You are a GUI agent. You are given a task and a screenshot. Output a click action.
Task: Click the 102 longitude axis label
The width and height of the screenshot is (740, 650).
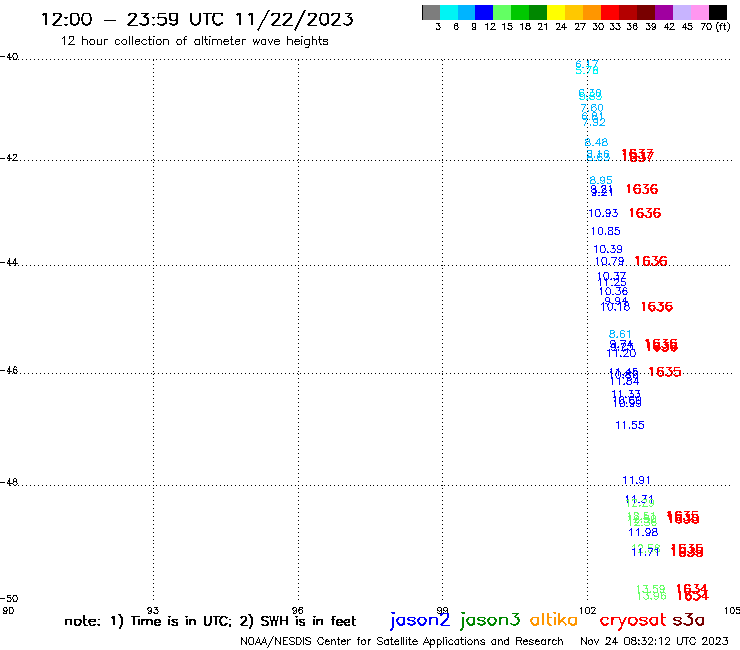click(588, 610)
